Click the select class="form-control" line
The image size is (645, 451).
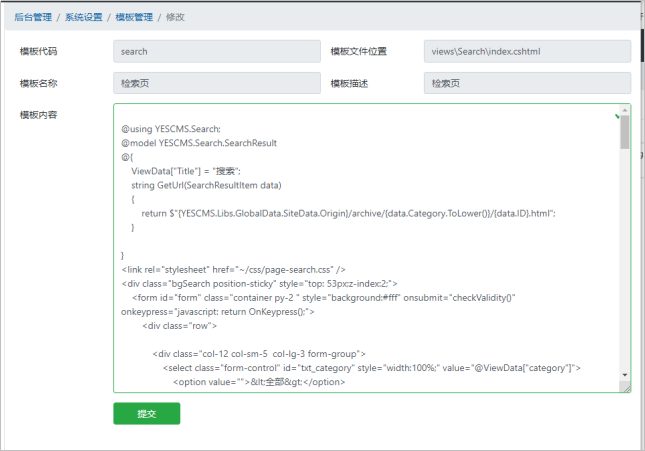click(x=372, y=368)
